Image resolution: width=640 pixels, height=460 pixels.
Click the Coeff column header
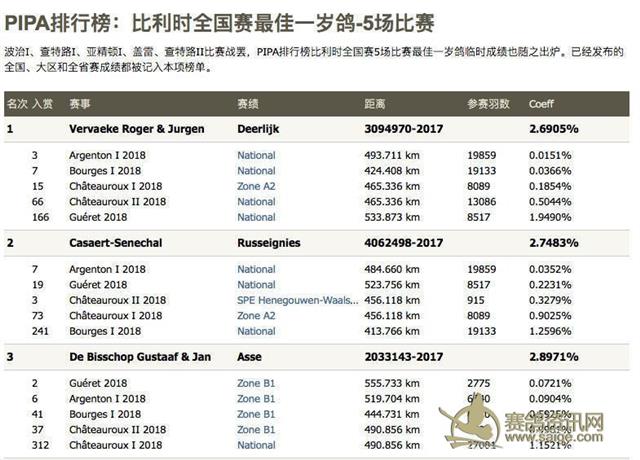(541, 104)
